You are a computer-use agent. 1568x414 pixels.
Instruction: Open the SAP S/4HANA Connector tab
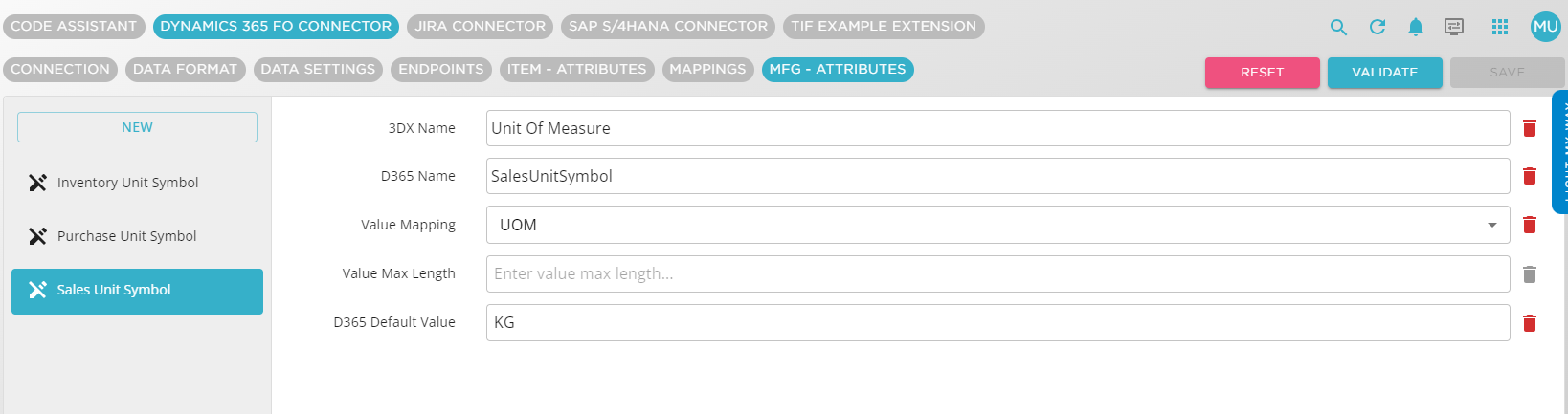pyautogui.click(x=668, y=27)
